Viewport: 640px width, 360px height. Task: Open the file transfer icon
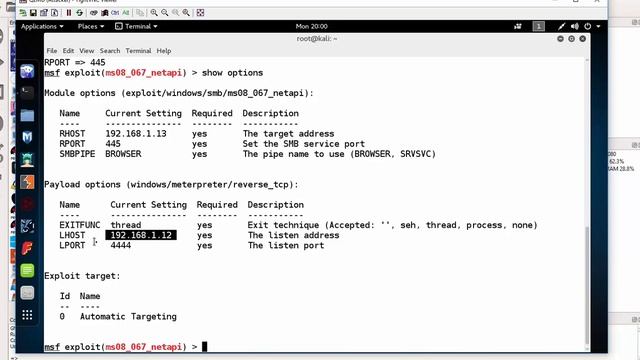click(x=140, y=13)
